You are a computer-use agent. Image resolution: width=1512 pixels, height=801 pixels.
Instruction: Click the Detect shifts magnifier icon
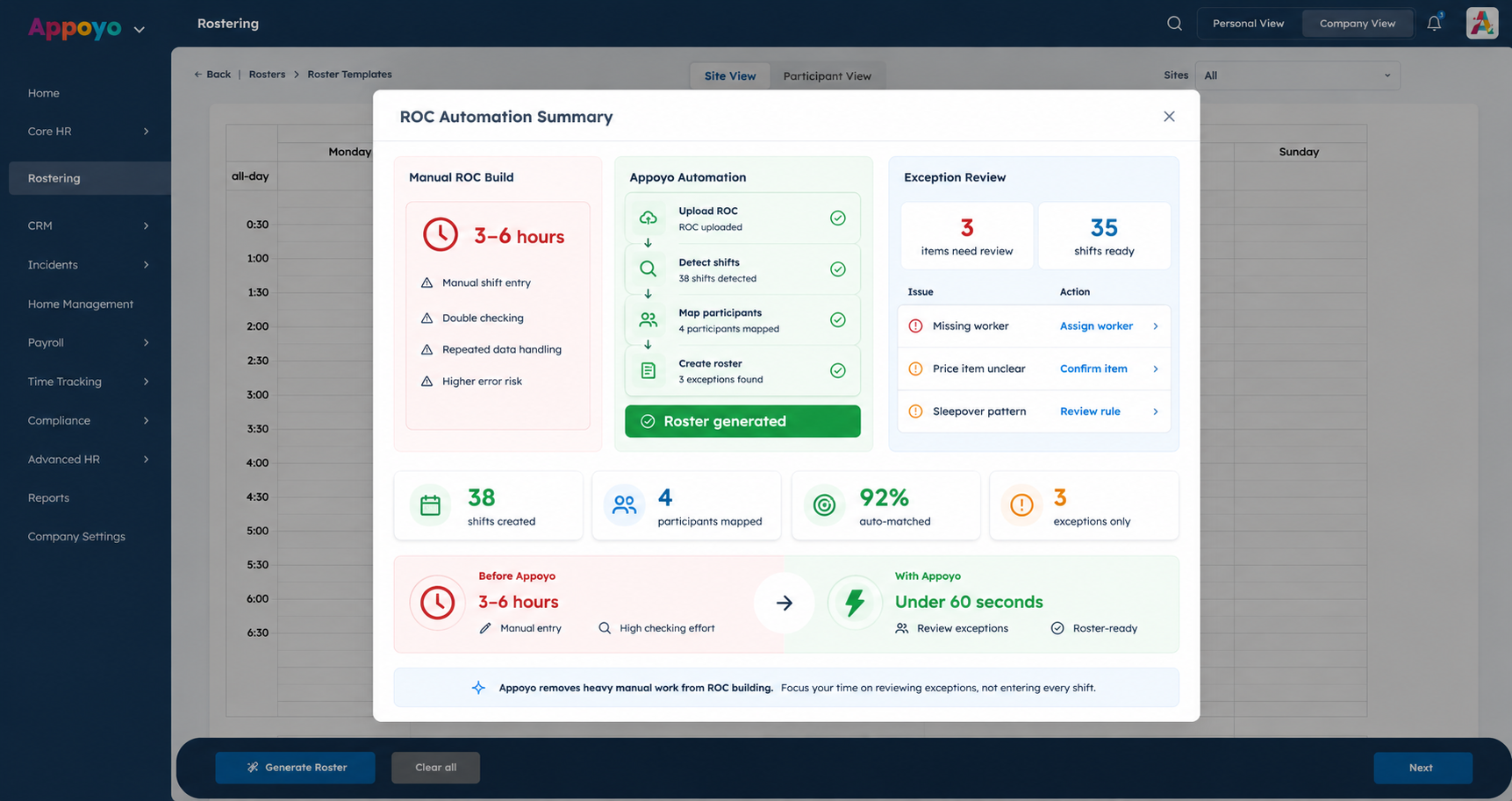click(x=648, y=268)
